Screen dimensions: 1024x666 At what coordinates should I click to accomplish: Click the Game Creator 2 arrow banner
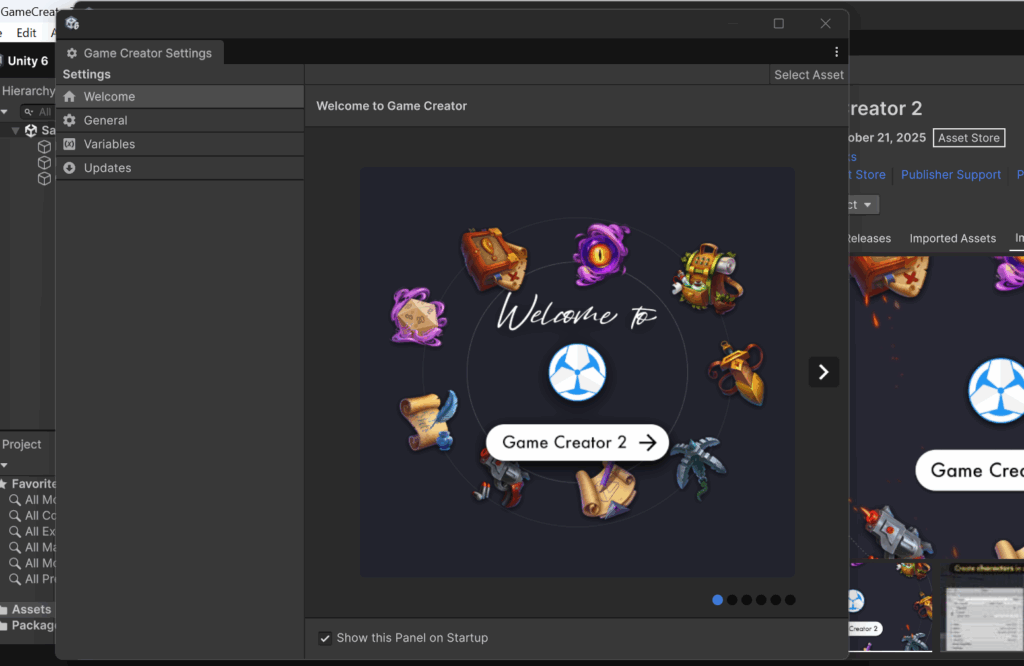point(577,442)
